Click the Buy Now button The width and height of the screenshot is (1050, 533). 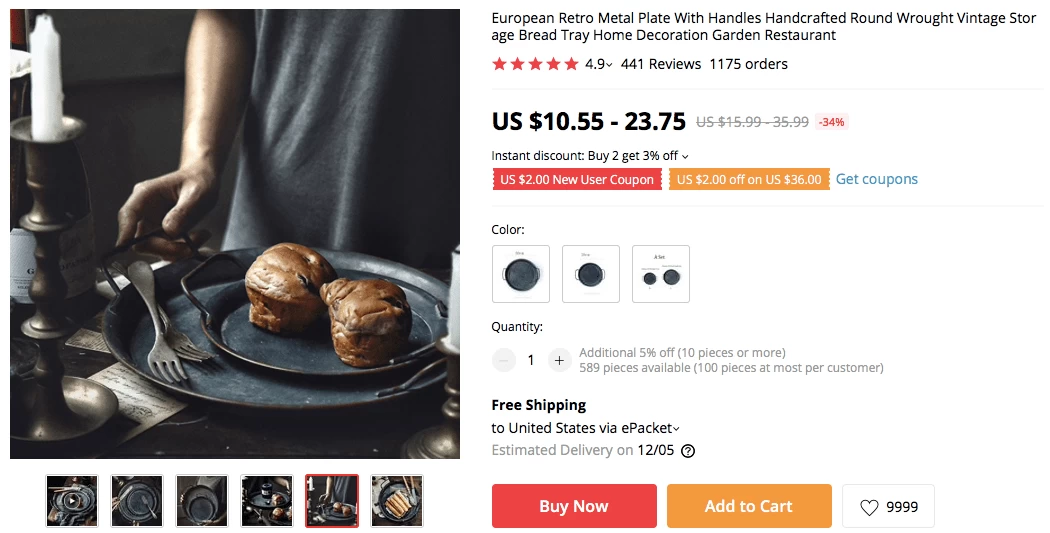coord(574,506)
